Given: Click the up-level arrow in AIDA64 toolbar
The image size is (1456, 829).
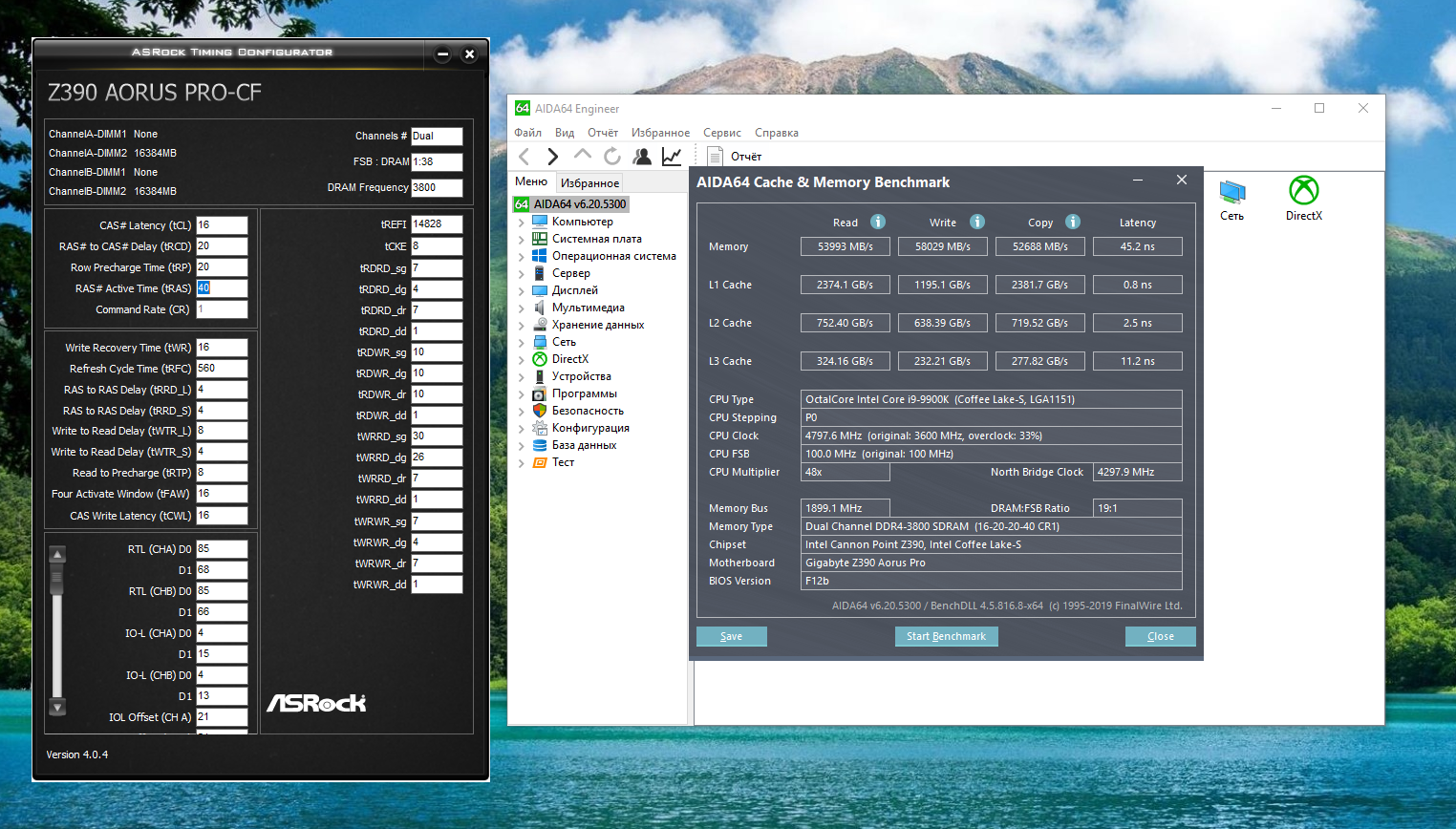Looking at the screenshot, I should 582,155.
